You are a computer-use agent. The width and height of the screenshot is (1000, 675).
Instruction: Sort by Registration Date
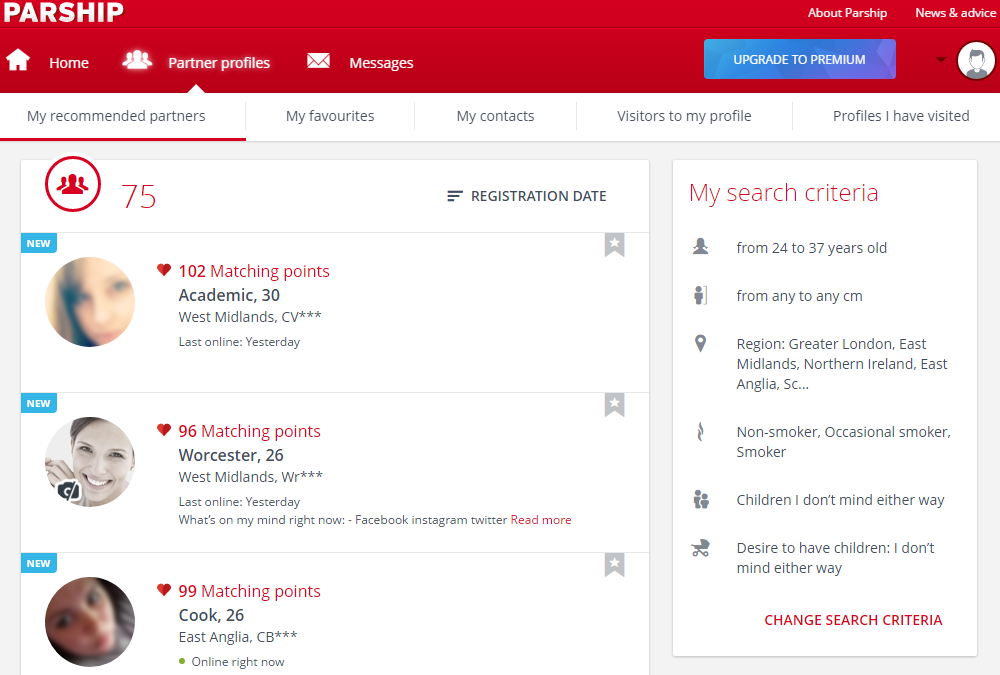point(538,196)
